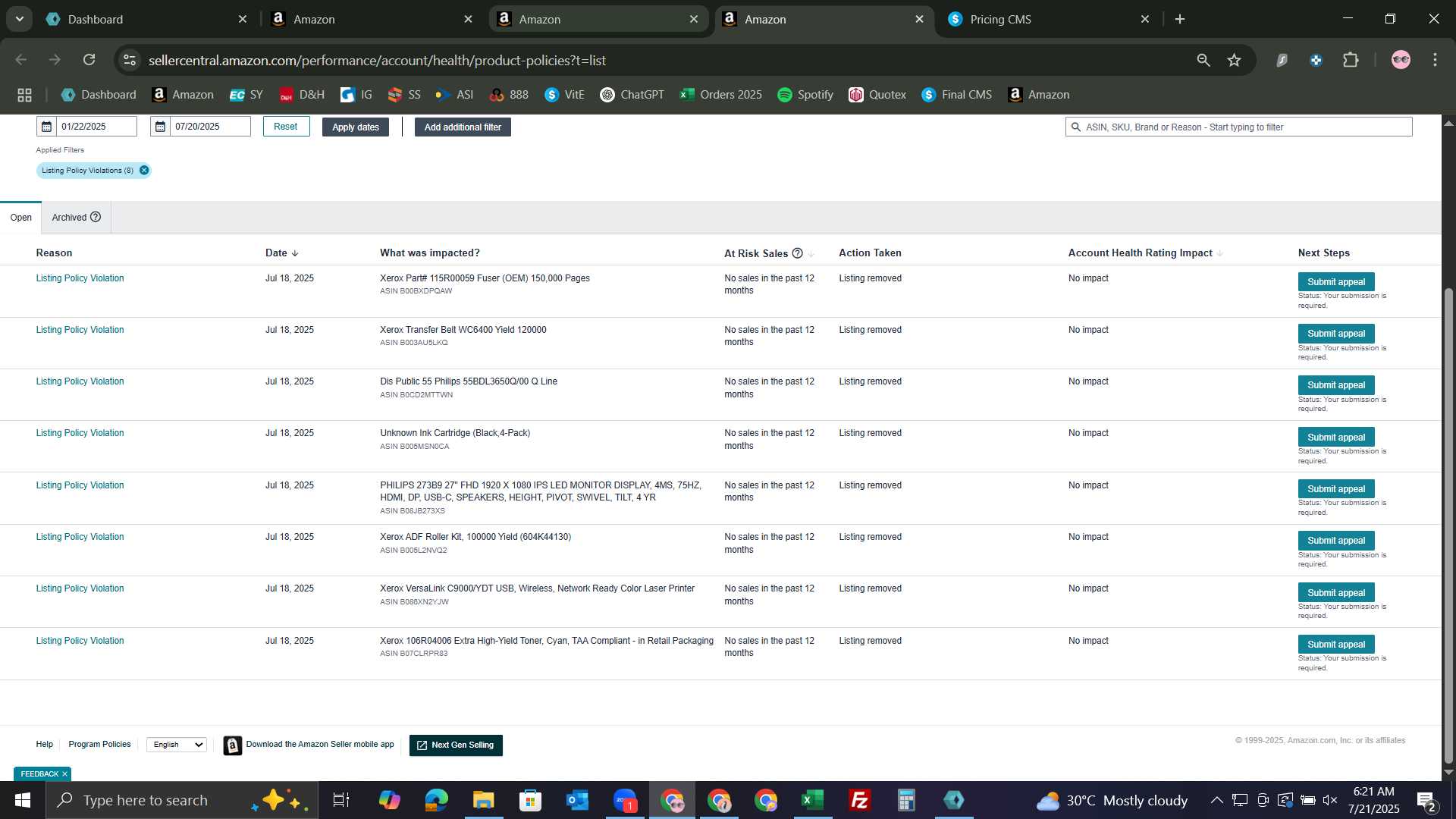Open the Final CMS bookmark

point(957,95)
